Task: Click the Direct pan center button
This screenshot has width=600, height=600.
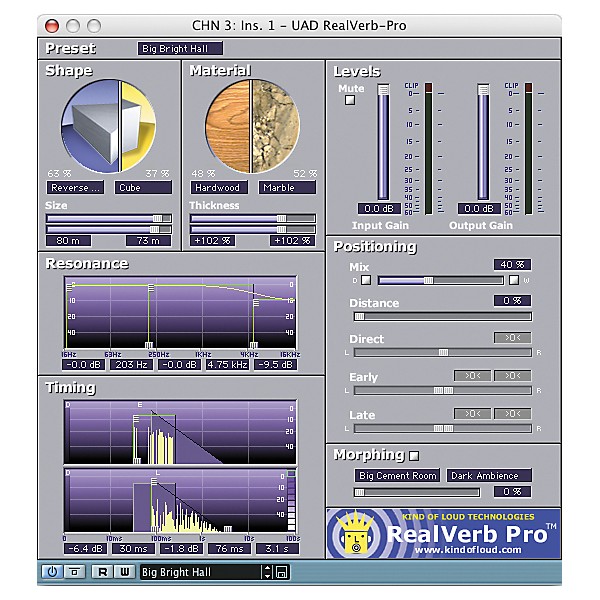Action: 512,338
